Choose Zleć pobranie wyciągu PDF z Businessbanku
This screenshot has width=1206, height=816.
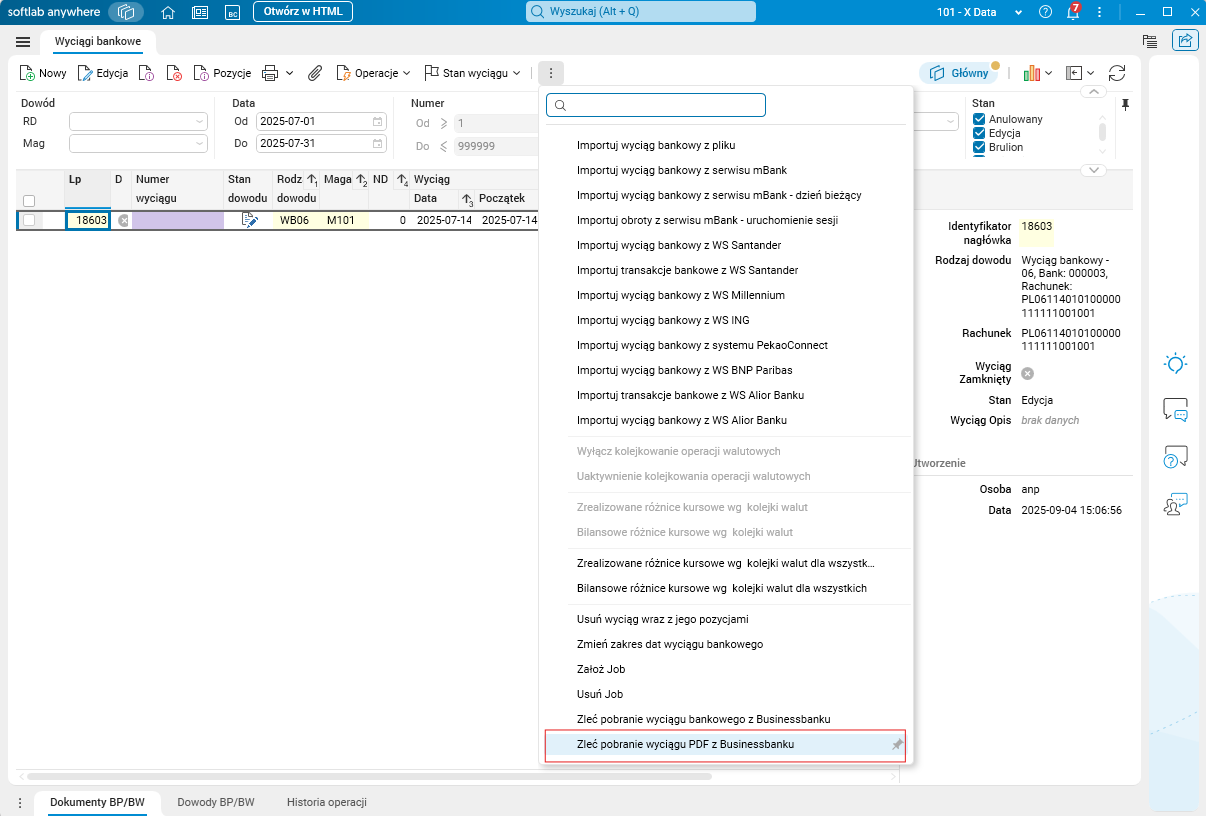[726, 745]
